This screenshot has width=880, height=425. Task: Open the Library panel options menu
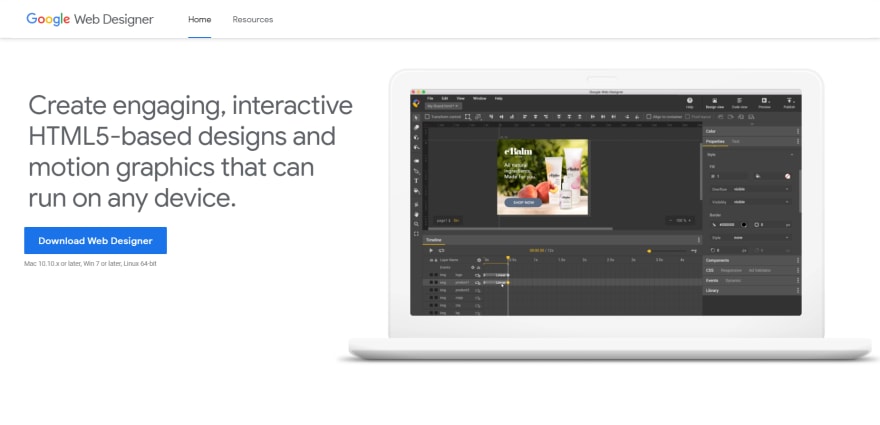tap(798, 291)
